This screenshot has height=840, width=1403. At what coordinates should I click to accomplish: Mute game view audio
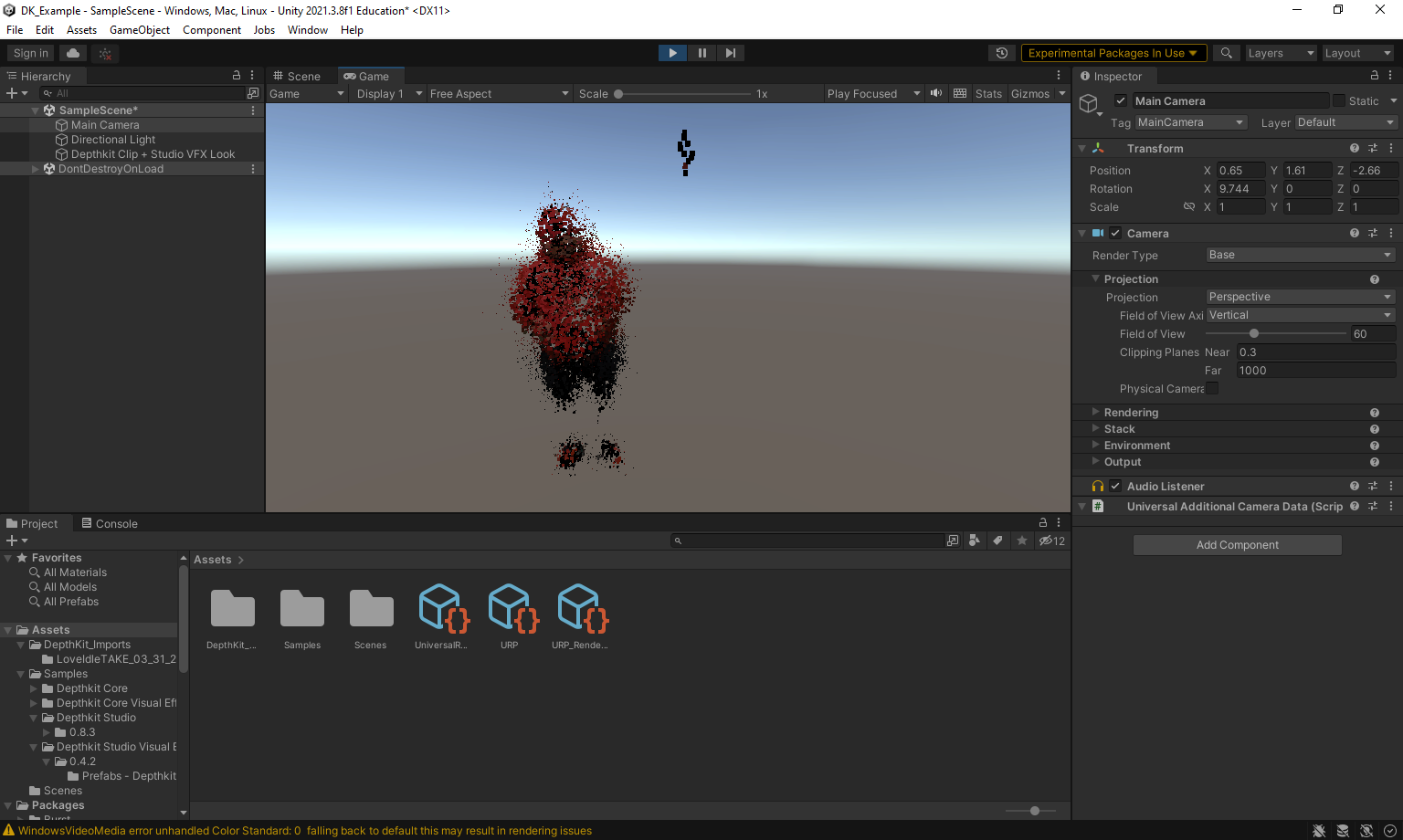(935, 93)
